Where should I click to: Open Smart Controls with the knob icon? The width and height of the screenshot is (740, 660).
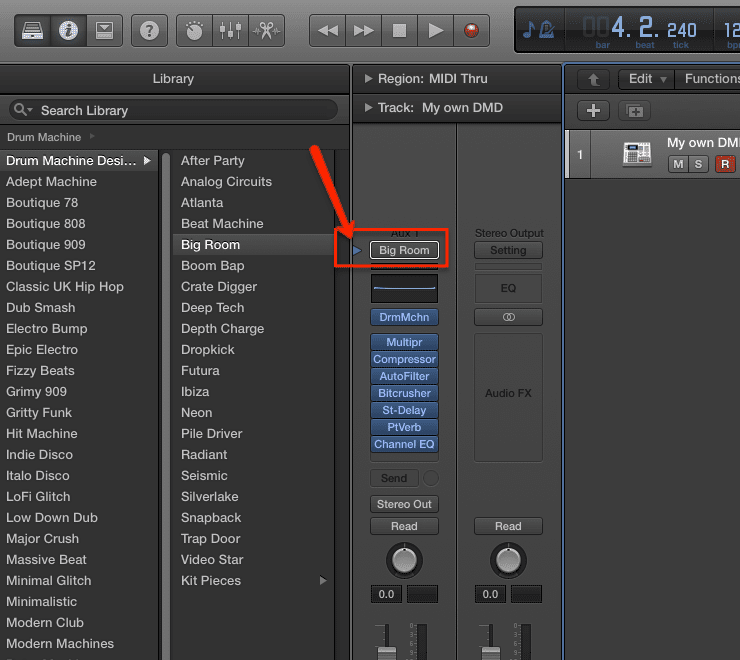click(x=195, y=30)
